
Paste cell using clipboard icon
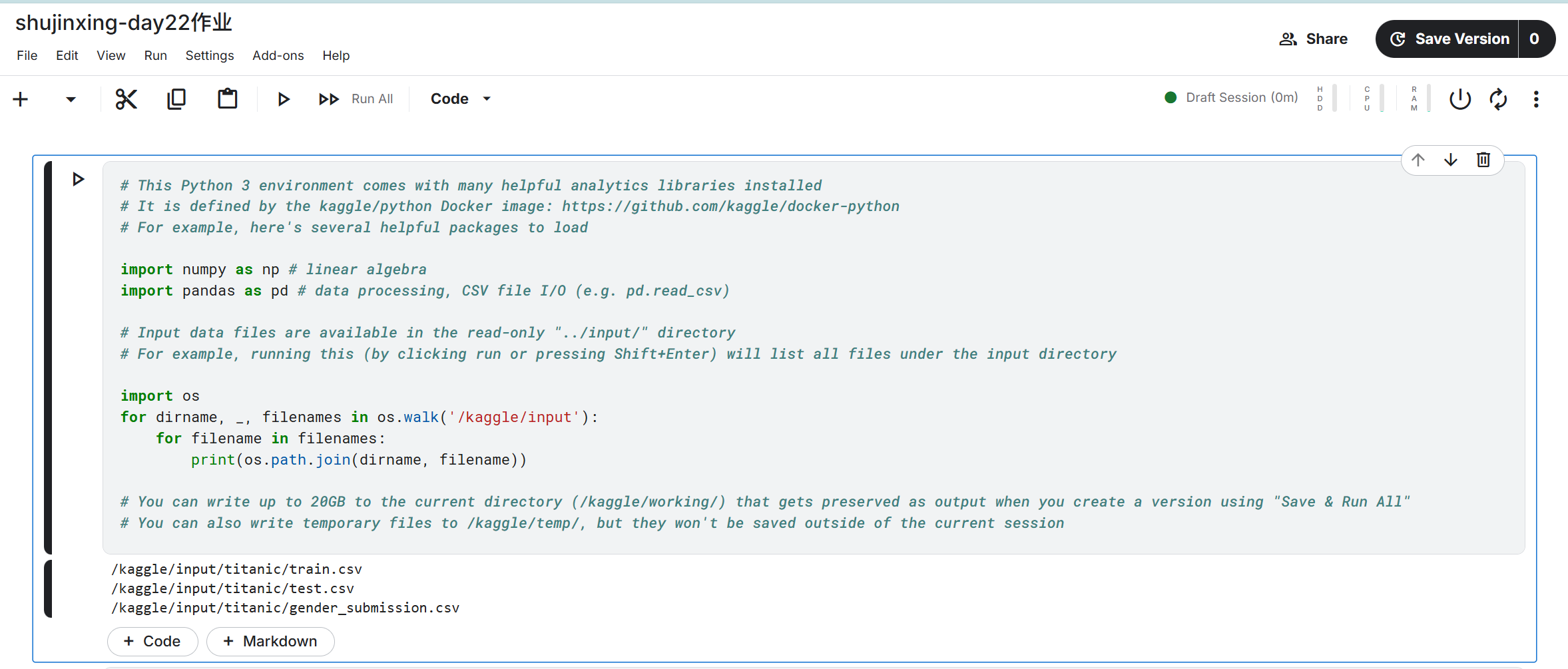click(x=228, y=99)
